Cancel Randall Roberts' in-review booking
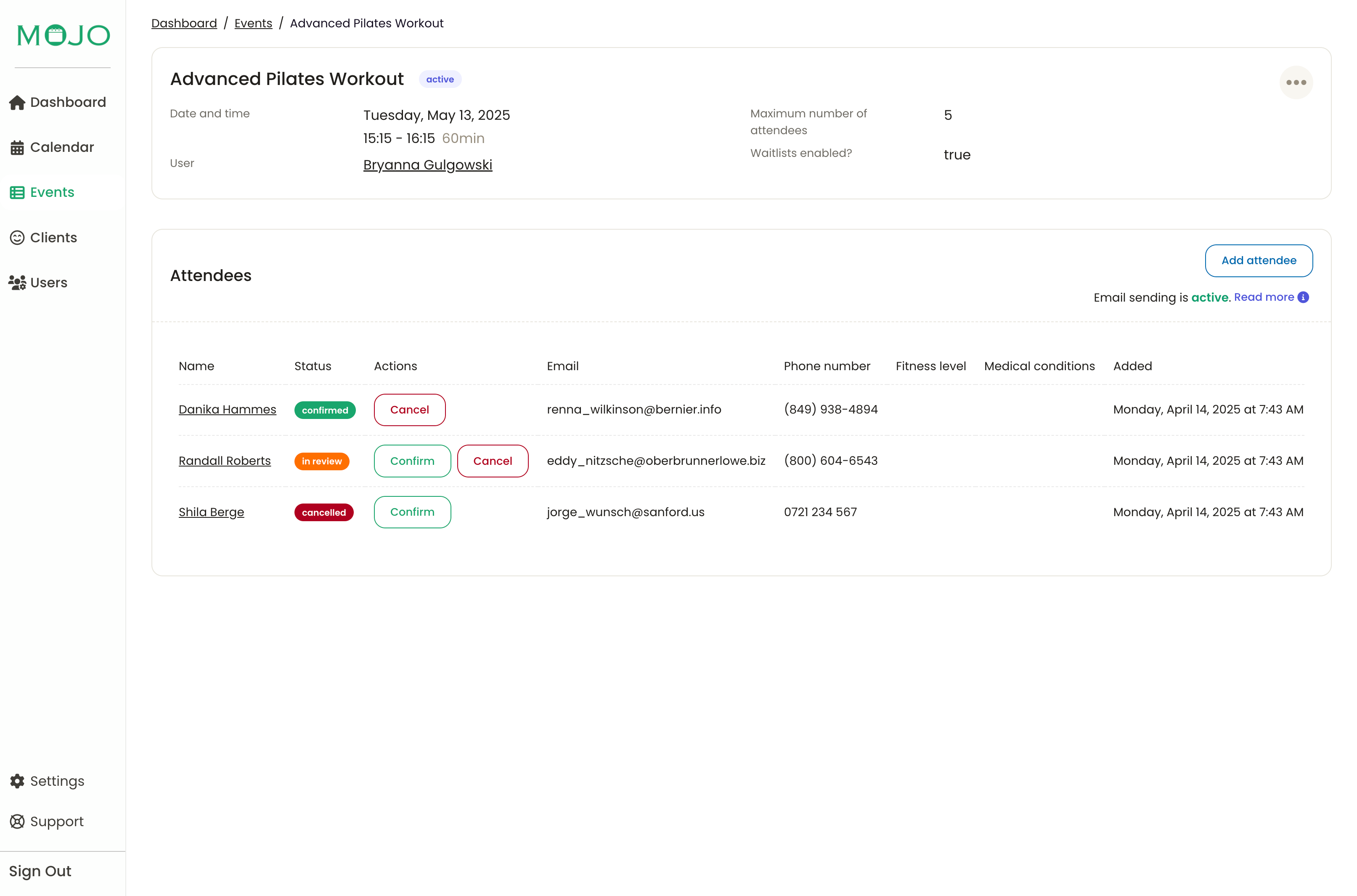Viewport: 1357px width, 896px height. click(492, 461)
